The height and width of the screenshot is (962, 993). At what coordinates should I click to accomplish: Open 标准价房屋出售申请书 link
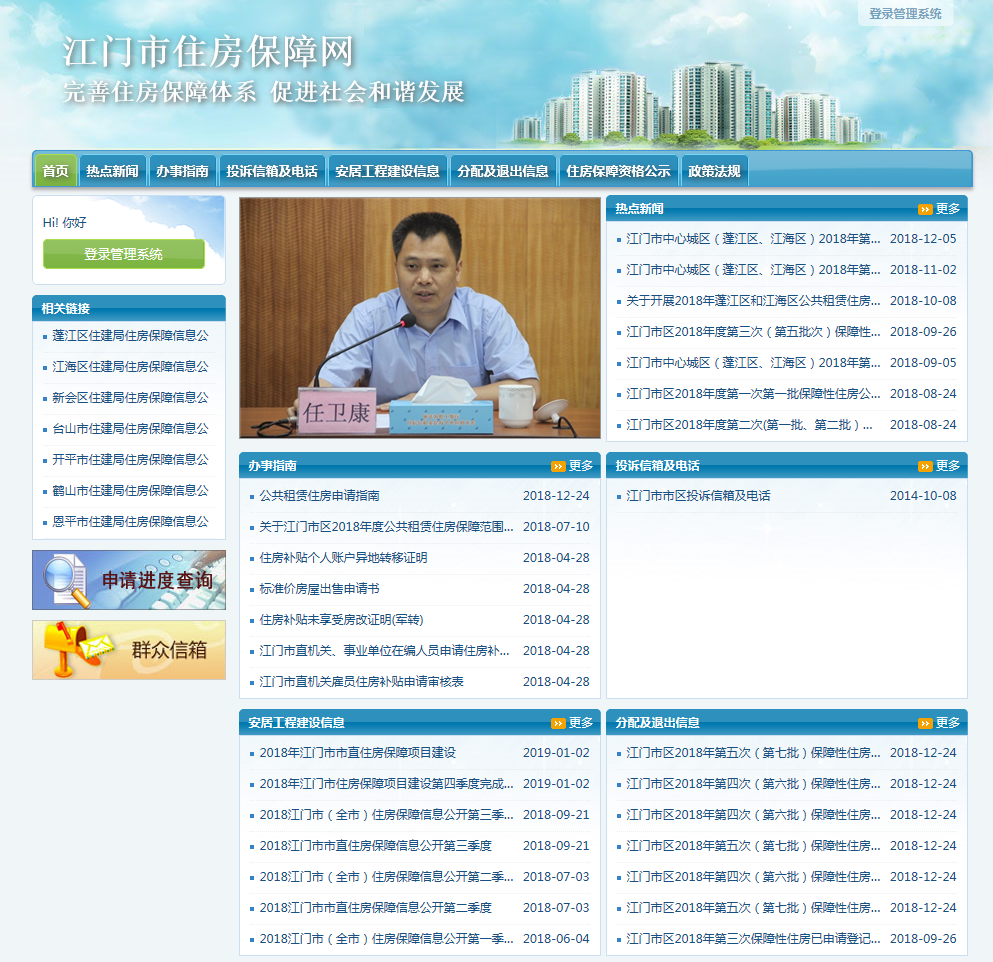pos(319,589)
